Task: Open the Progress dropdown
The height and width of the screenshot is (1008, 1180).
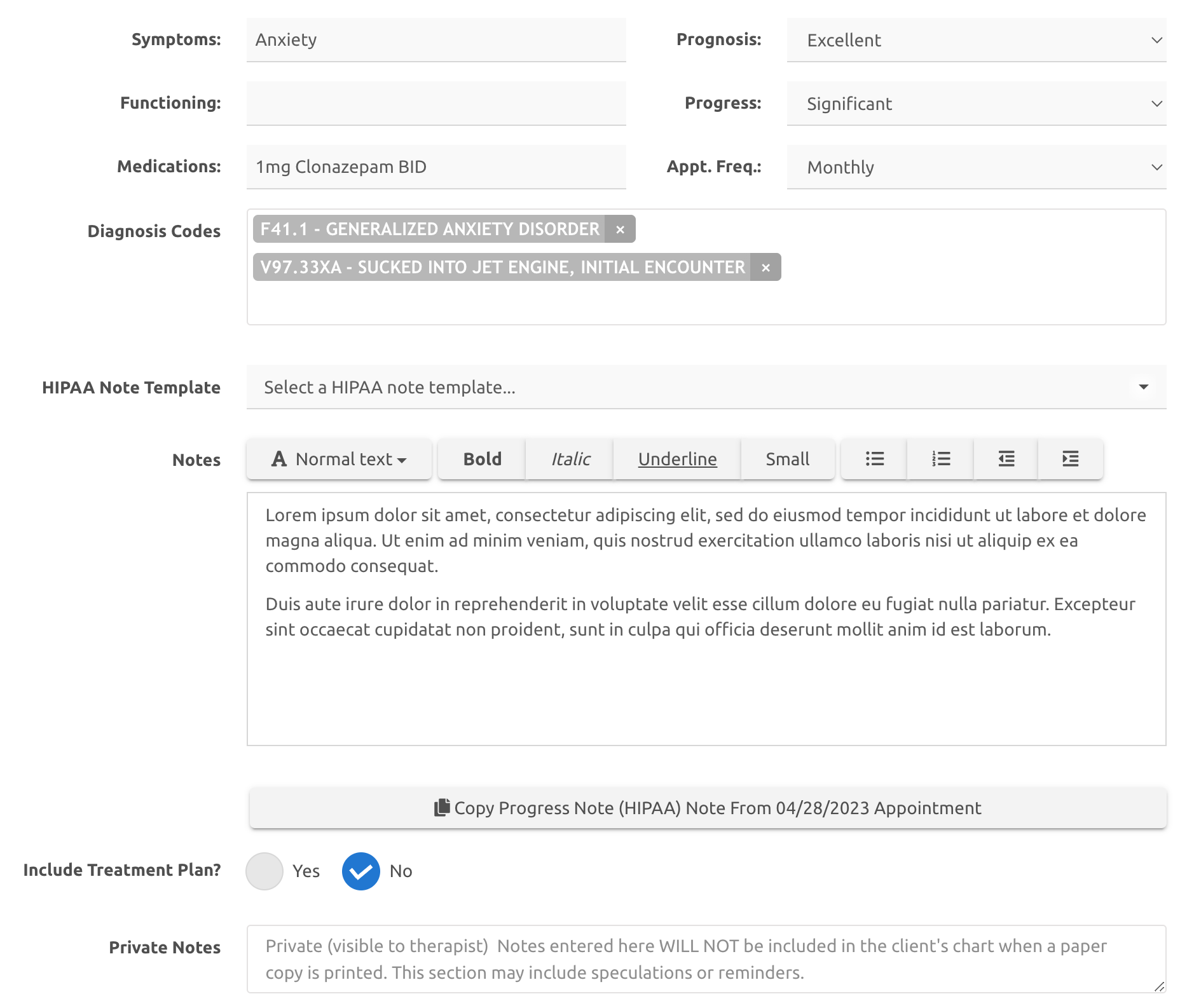Action: click(977, 104)
